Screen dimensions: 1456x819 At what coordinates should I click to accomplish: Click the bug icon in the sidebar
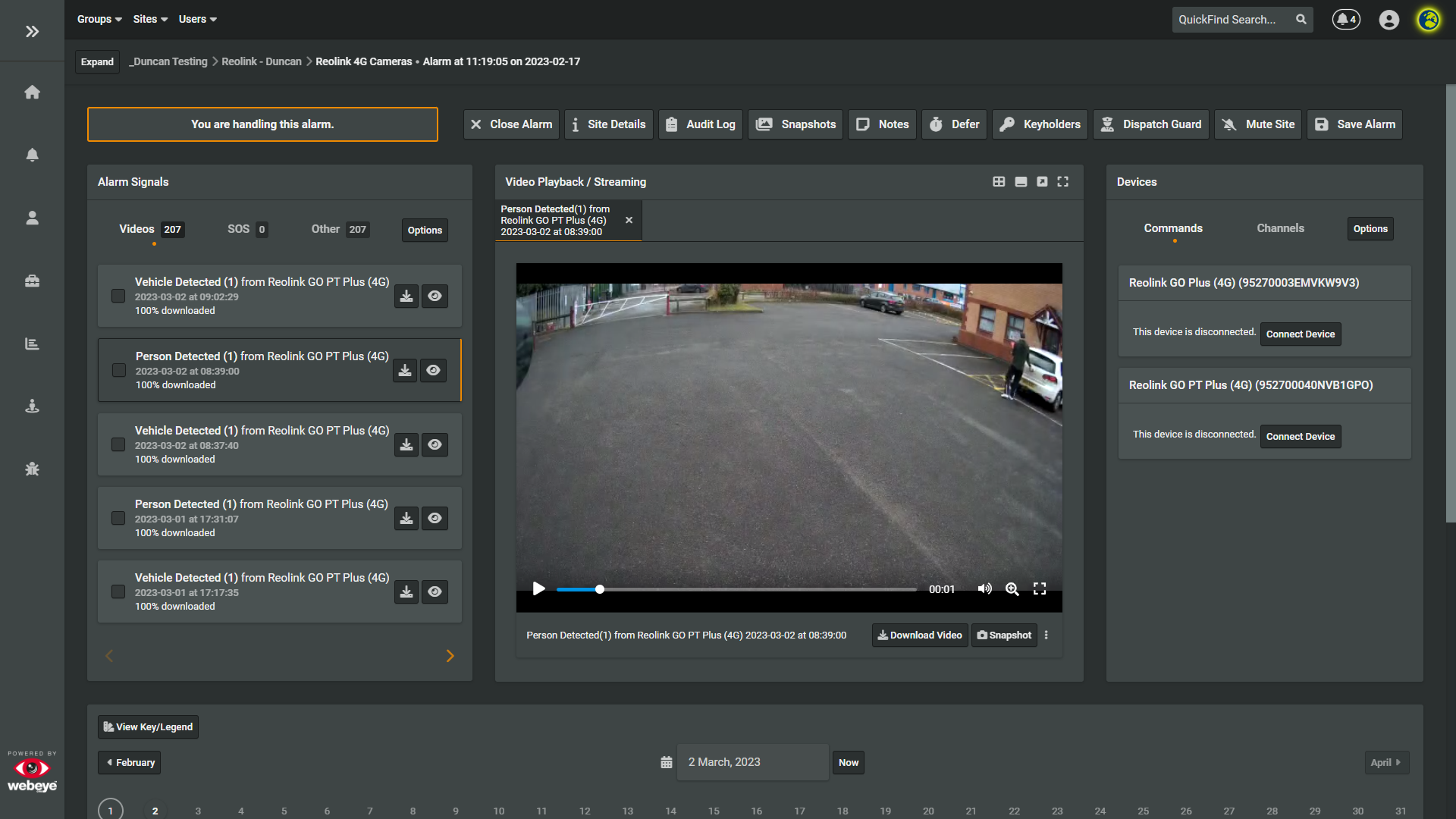[x=32, y=469]
